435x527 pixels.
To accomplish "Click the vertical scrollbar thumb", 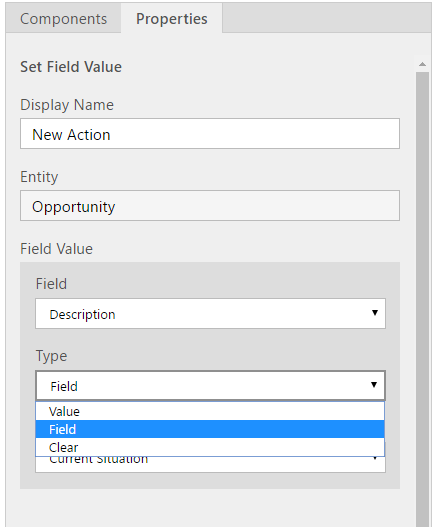I will [423, 299].
